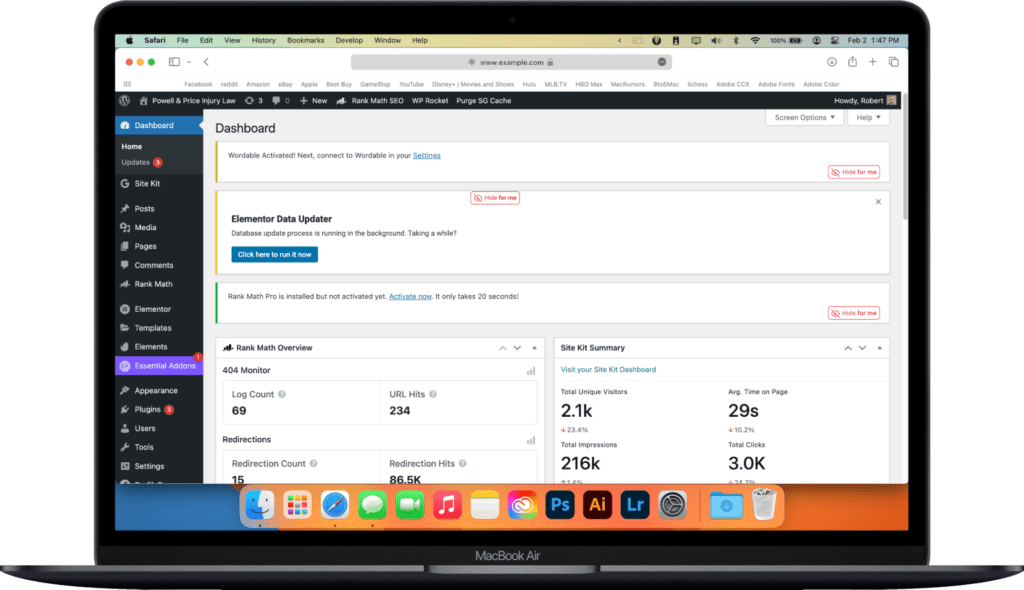Open Appearance in the sidebar
Image resolution: width=1024 pixels, height=590 pixels.
pyautogui.click(x=159, y=391)
